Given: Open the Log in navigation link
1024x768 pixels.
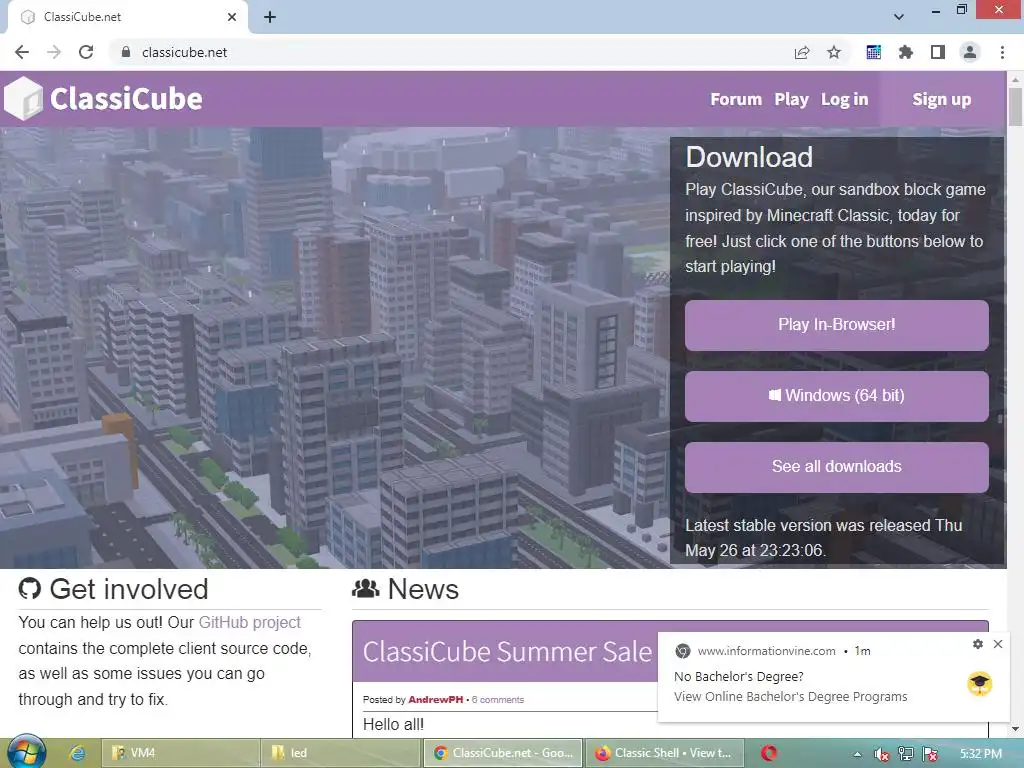Looking at the screenshot, I should [844, 99].
